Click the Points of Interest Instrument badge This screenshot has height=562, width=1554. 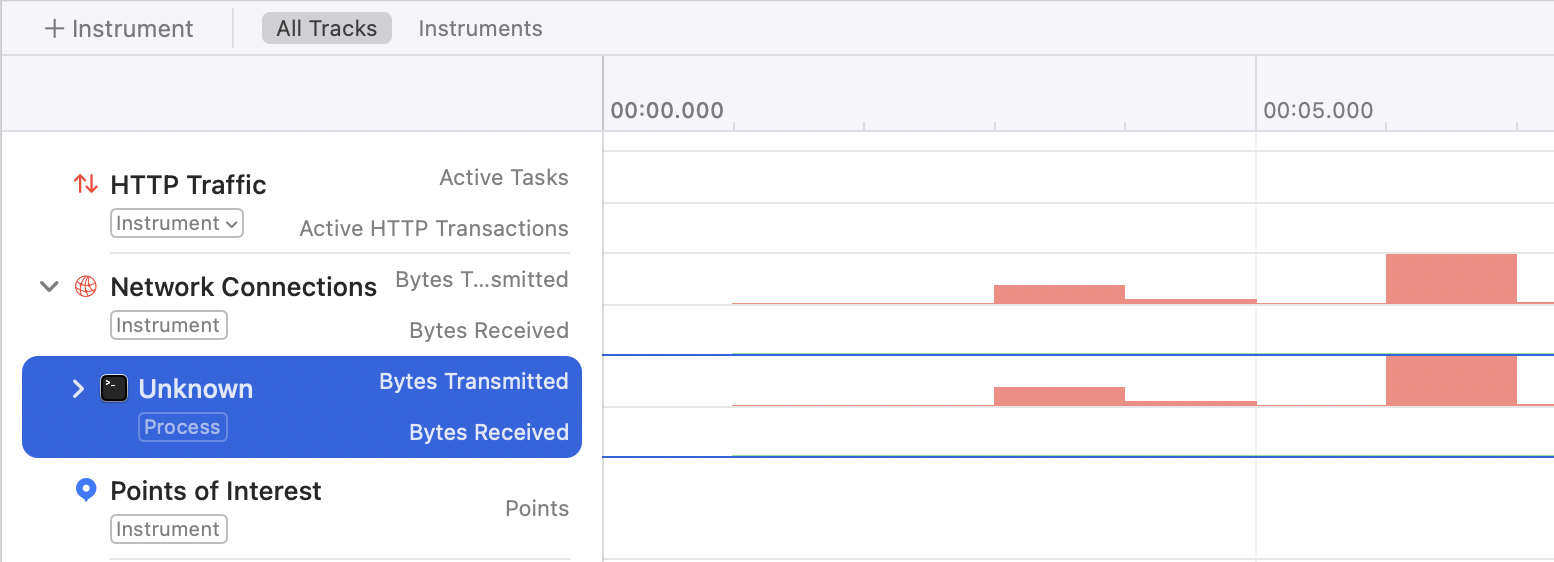(x=168, y=530)
